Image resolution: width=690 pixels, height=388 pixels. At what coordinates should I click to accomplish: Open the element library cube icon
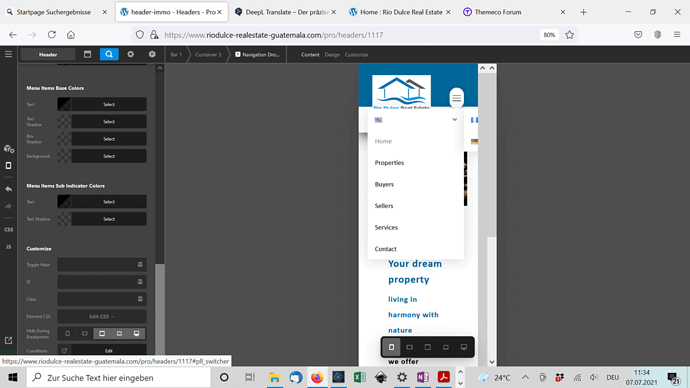(152, 54)
